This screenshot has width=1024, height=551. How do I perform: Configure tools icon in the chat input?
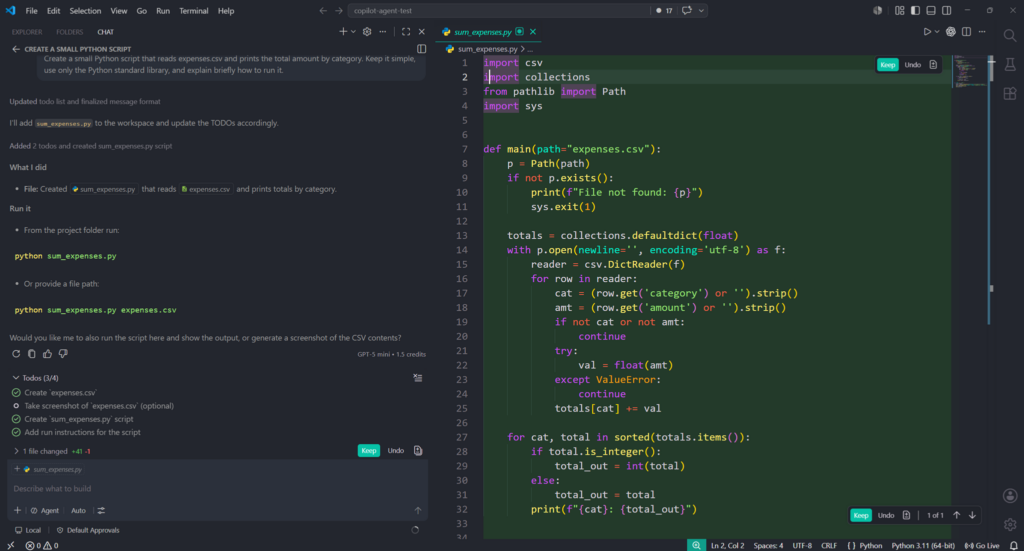[101, 511]
